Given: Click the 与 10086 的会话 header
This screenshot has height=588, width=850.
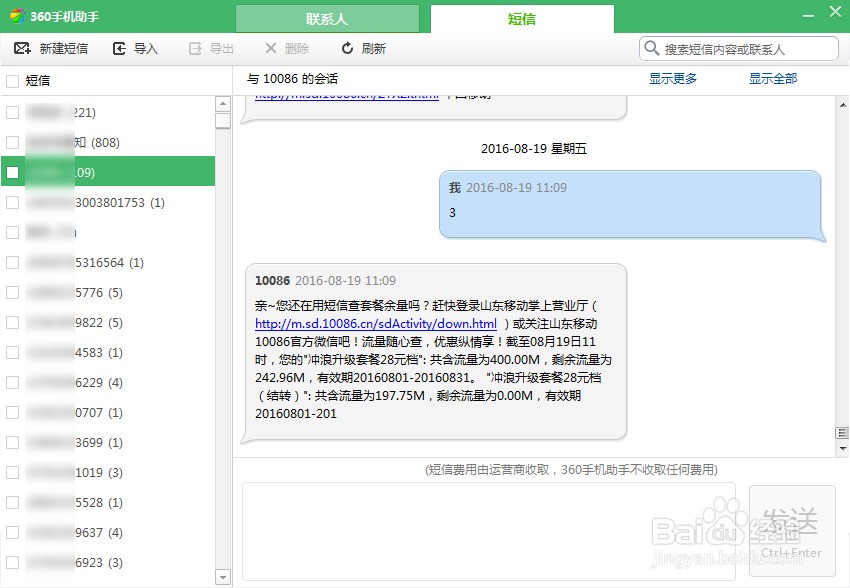Looking at the screenshot, I should coord(292,79).
